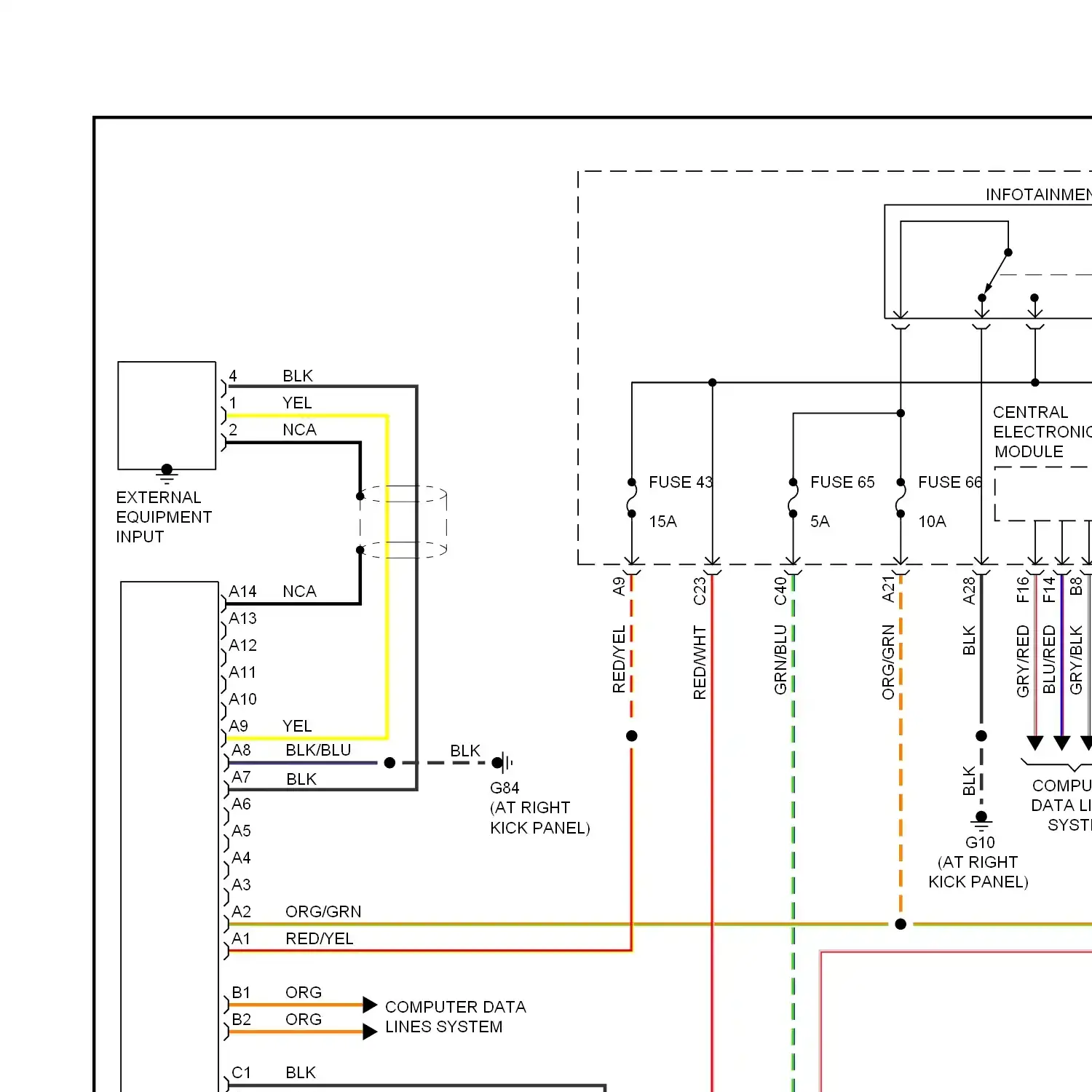The width and height of the screenshot is (1092, 1092).
Task: Click the vertical GRY/RED wire label
Action: (x=1023, y=661)
